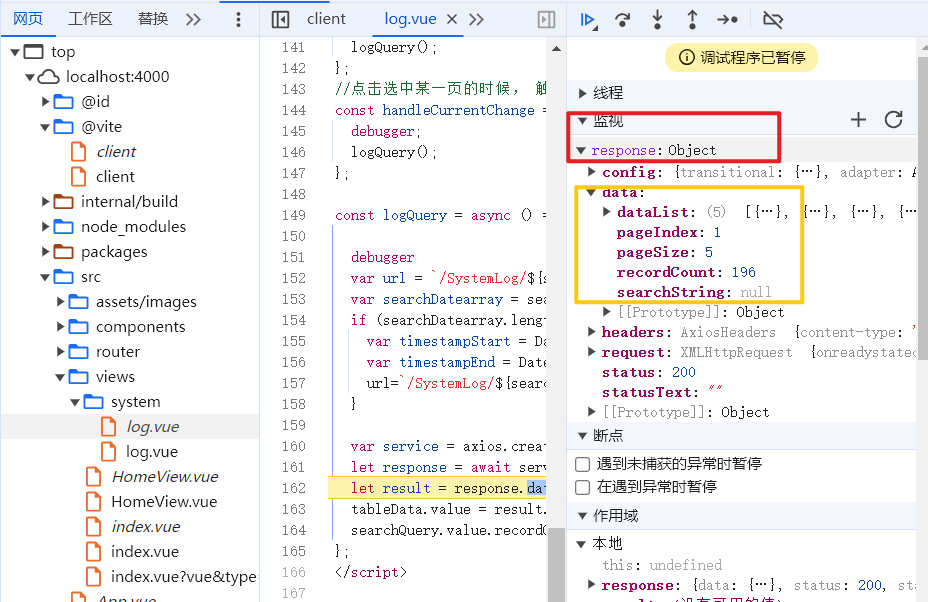Viewport: 928px width, 602px height.
Task: Expand the @id folder
Action: pos(46,102)
